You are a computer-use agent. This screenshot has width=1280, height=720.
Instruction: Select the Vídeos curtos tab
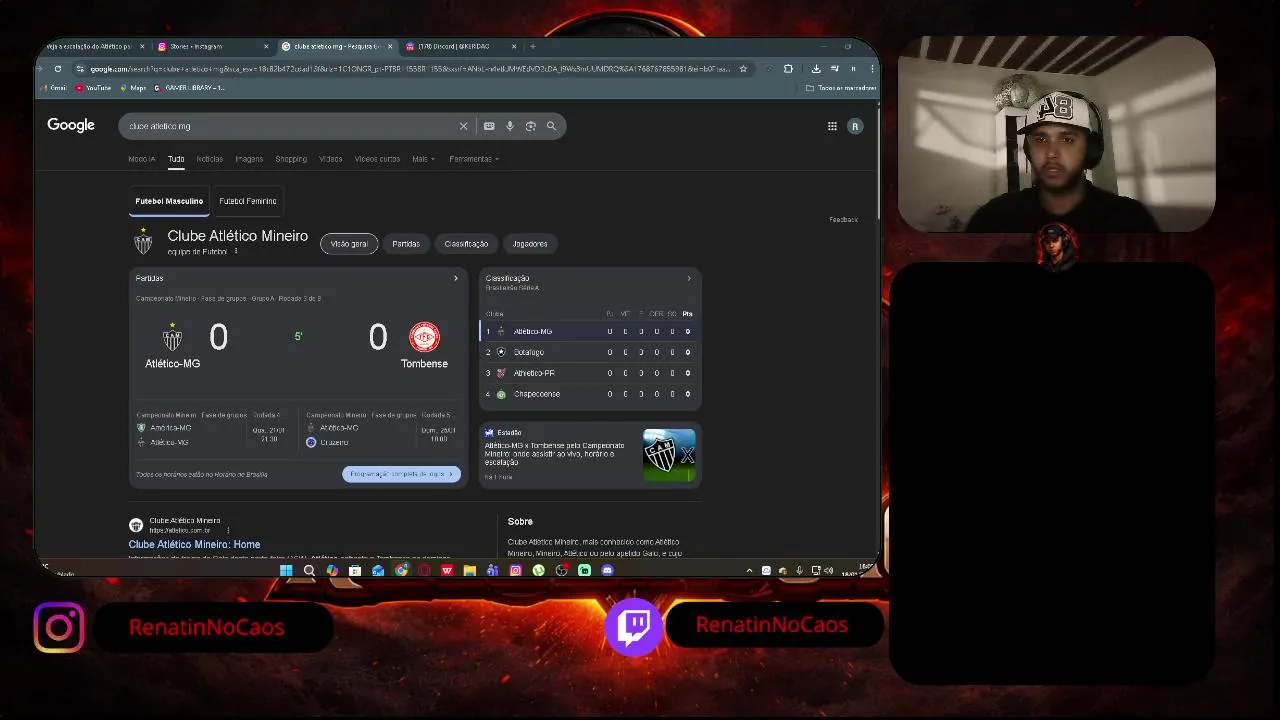(377, 159)
